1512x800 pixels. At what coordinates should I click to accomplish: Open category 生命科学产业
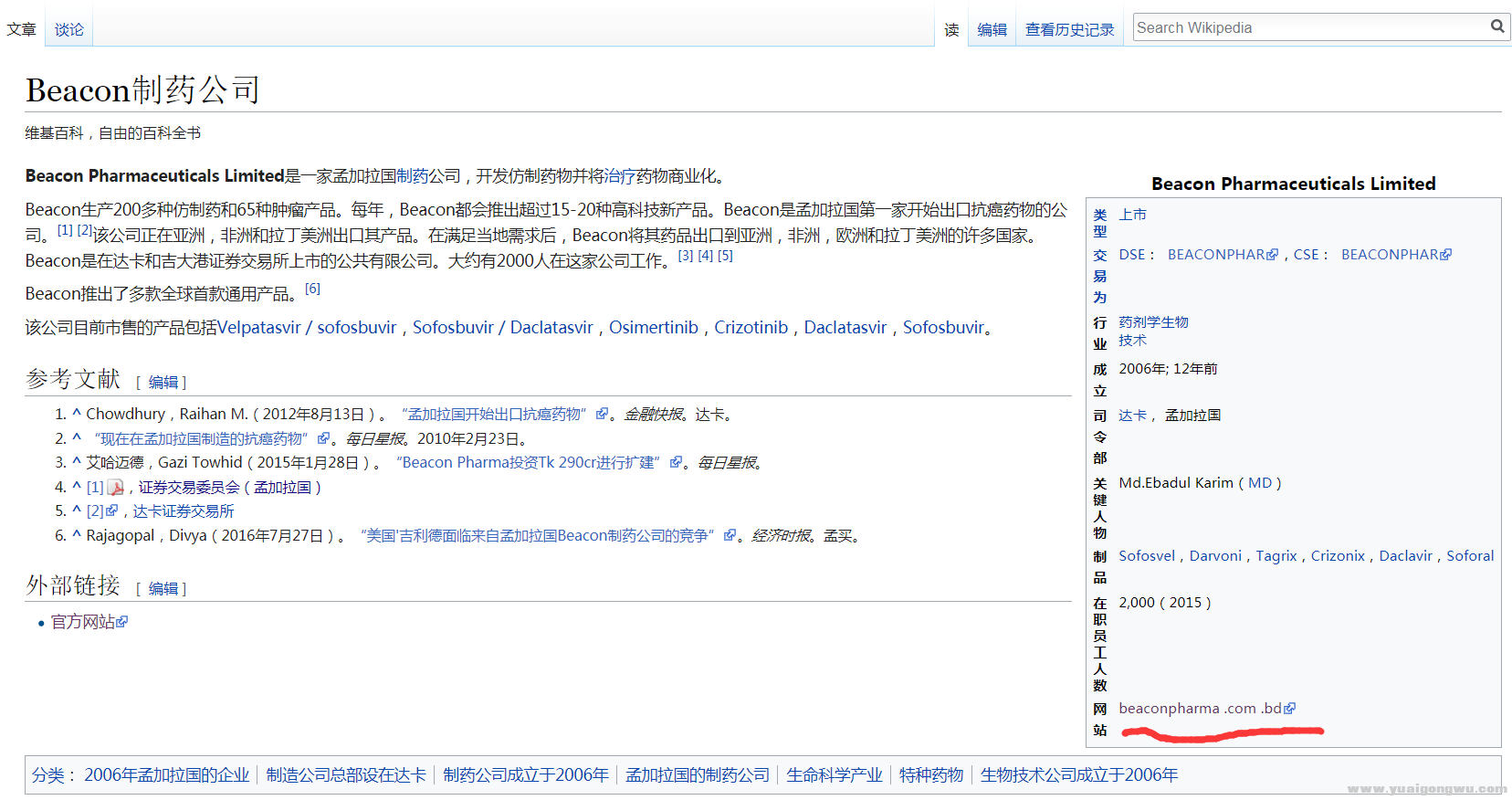tap(835, 774)
